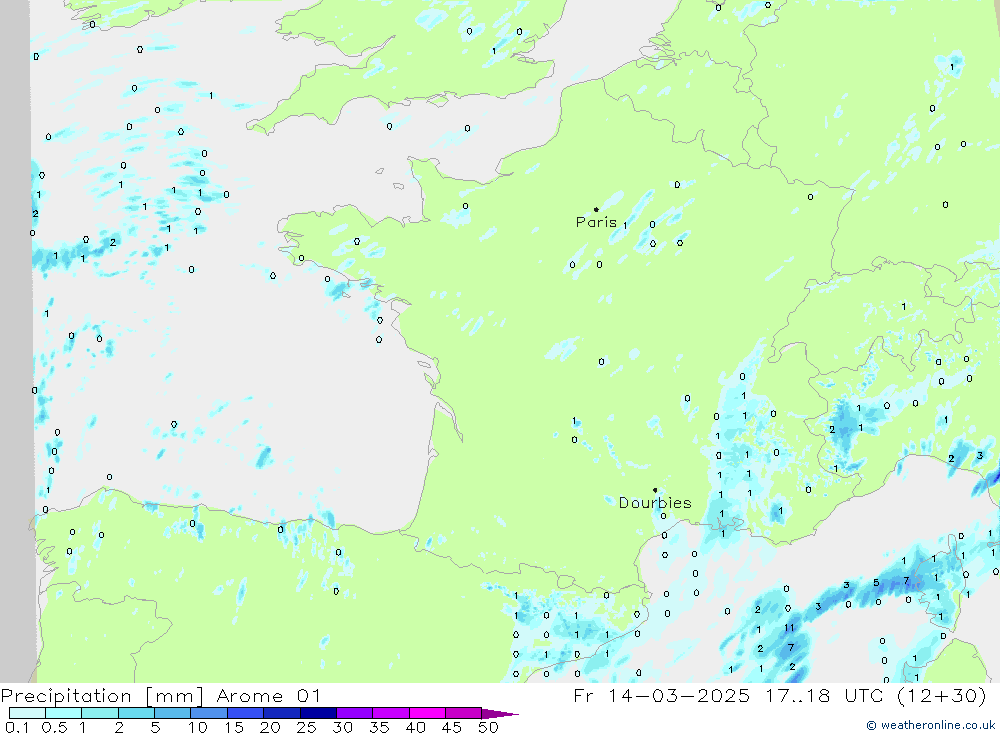Click the Precipitation [mm] Arome 01 title
This screenshot has width=1000, height=733.
point(160,695)
